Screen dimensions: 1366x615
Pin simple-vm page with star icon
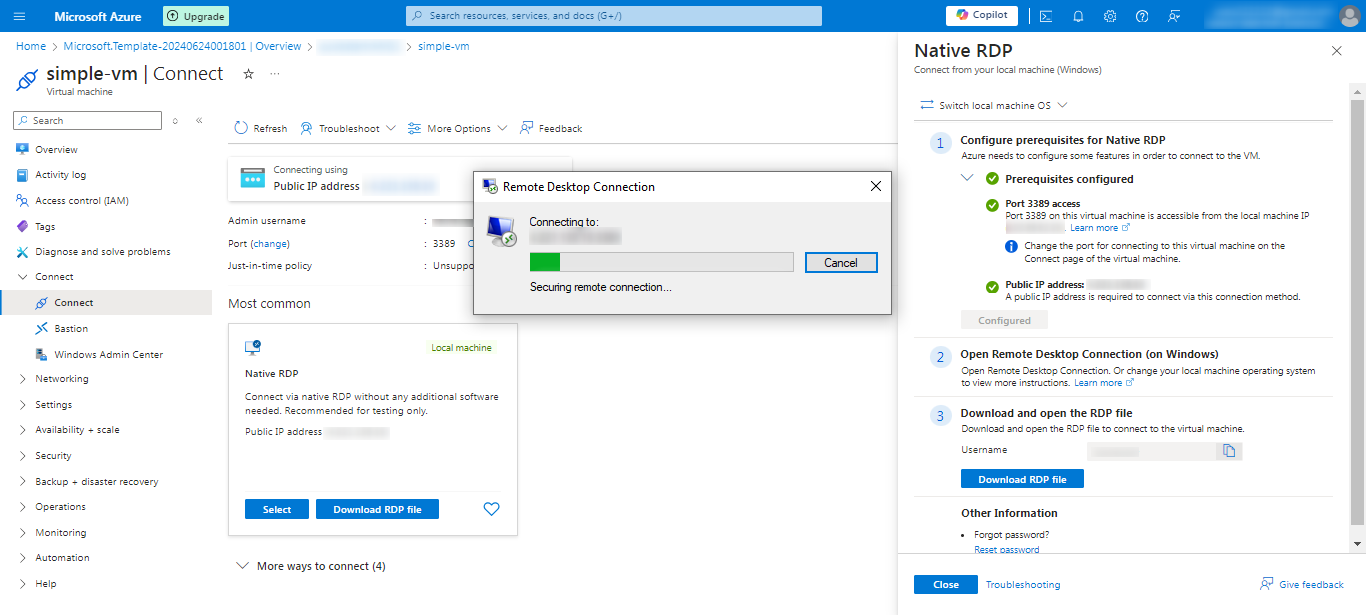click(249, 74)
